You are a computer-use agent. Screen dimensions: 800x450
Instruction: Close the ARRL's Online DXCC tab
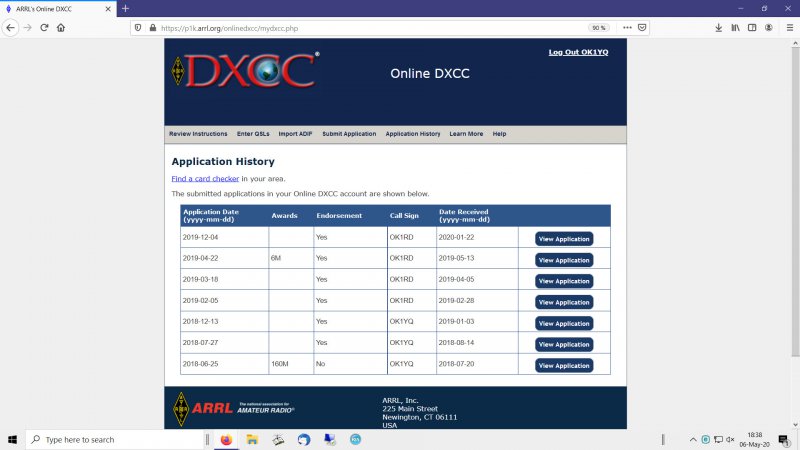point(108,9)
